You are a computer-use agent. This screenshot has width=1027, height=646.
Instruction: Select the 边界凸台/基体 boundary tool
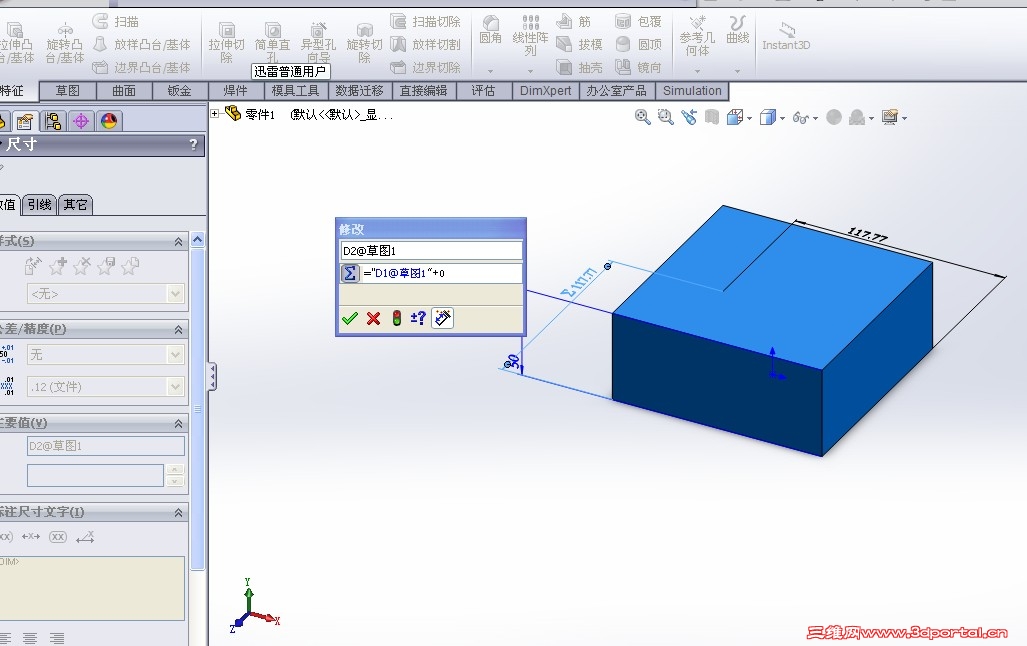tap(141, 67)
